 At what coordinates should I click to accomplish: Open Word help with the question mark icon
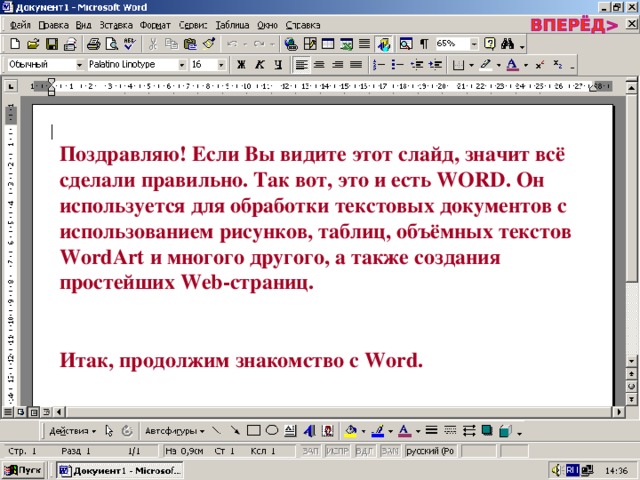coord(489,44)
